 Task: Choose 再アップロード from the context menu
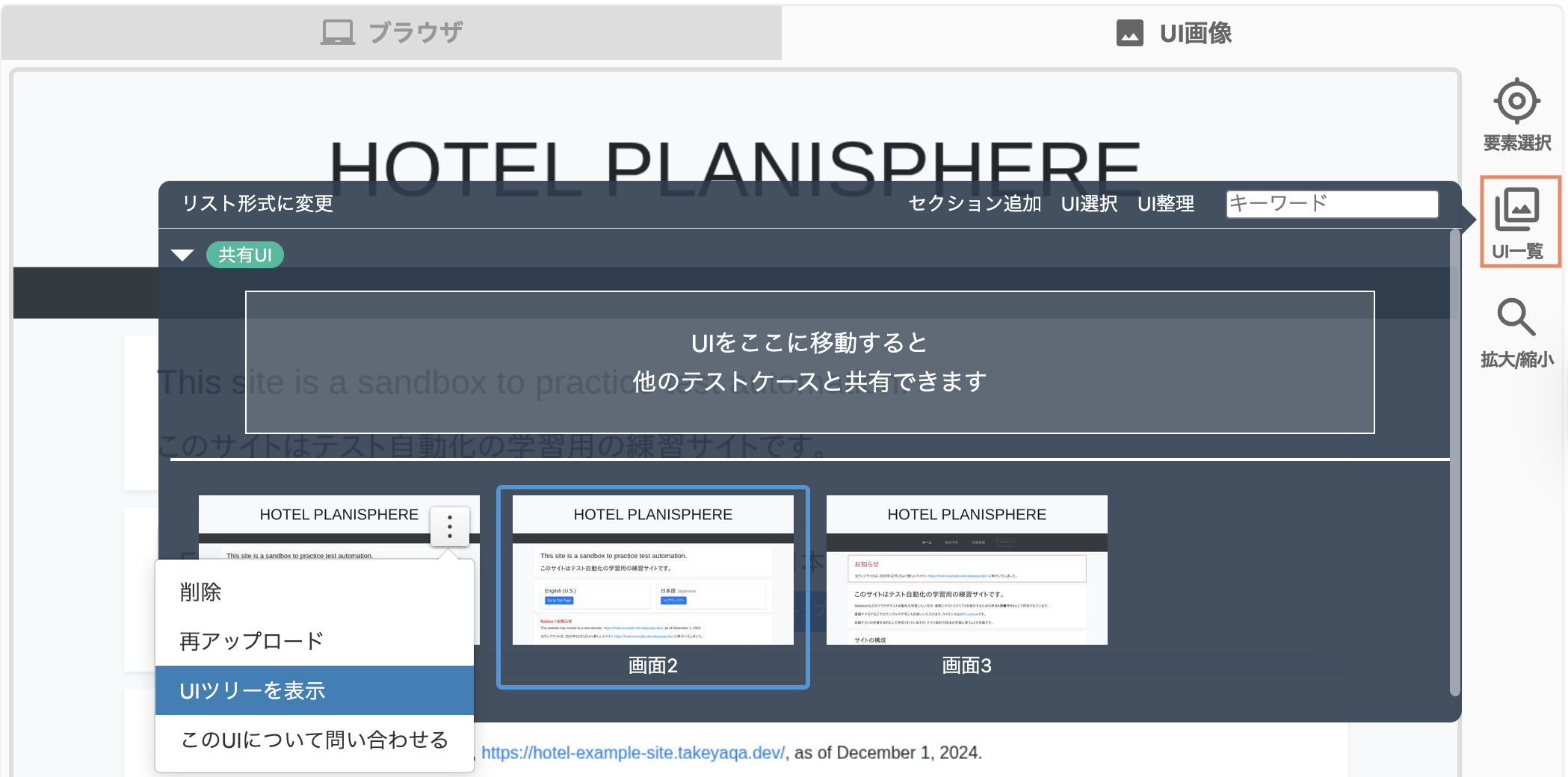[x=315, y=641]
